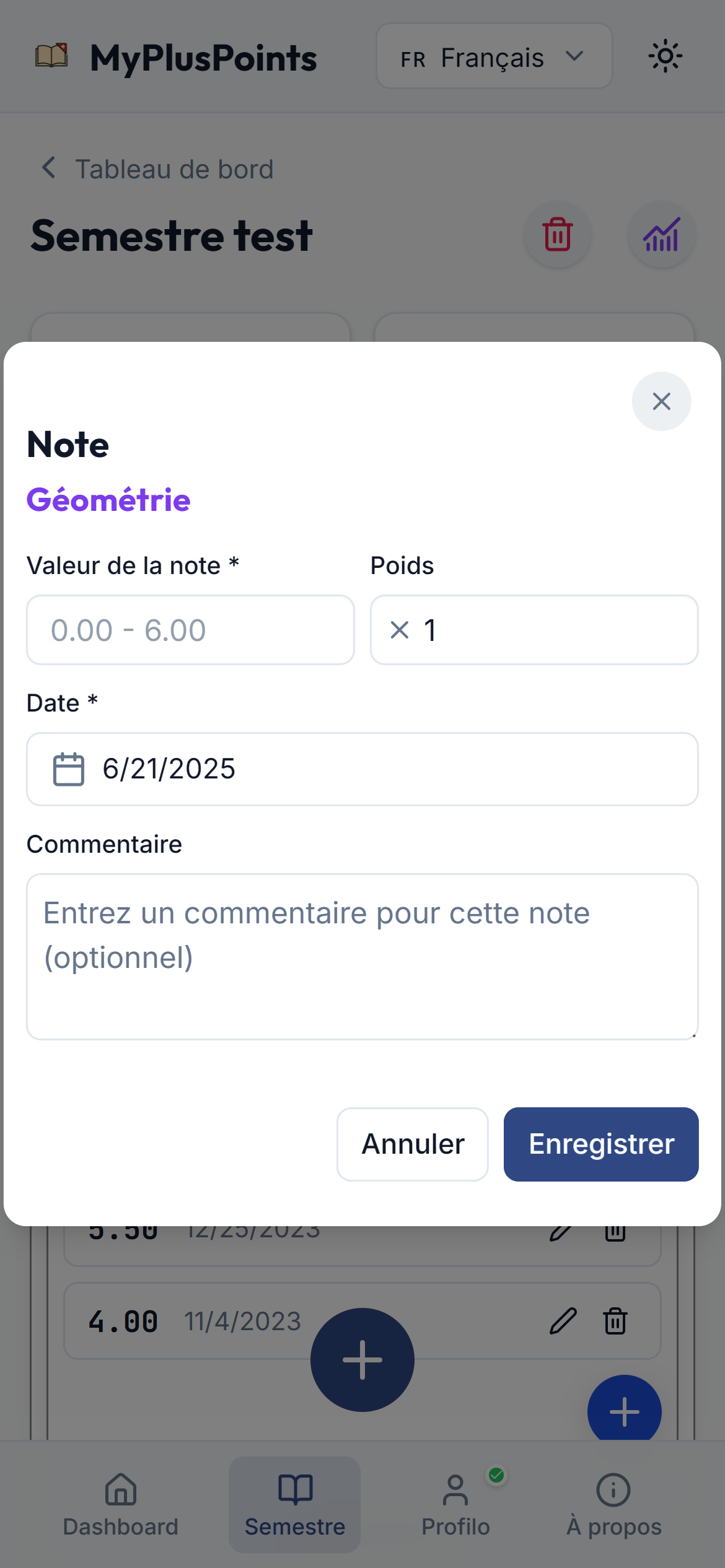The height and width of the screenshot is (1568, 725).
Task: Edit the 4.00 grade with pencil icon
Action: (x=563, y=1321)
